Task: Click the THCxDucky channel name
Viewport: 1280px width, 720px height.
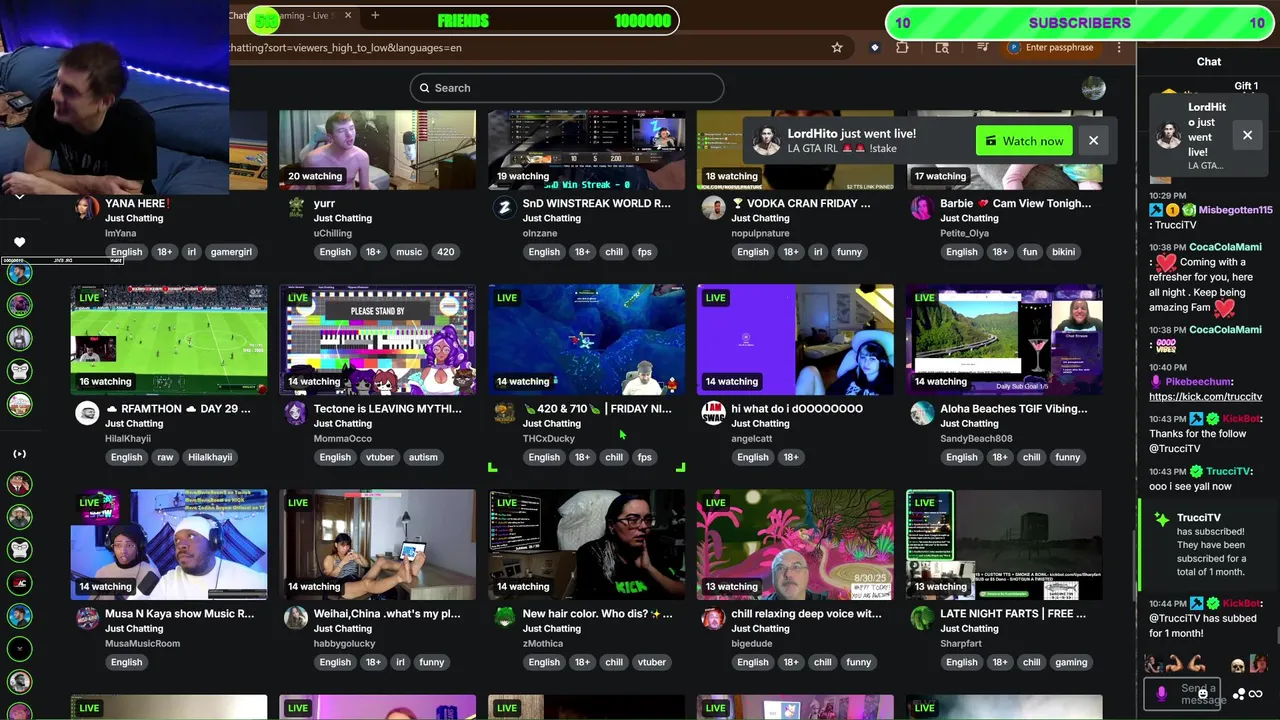Action: coord(548,438)
